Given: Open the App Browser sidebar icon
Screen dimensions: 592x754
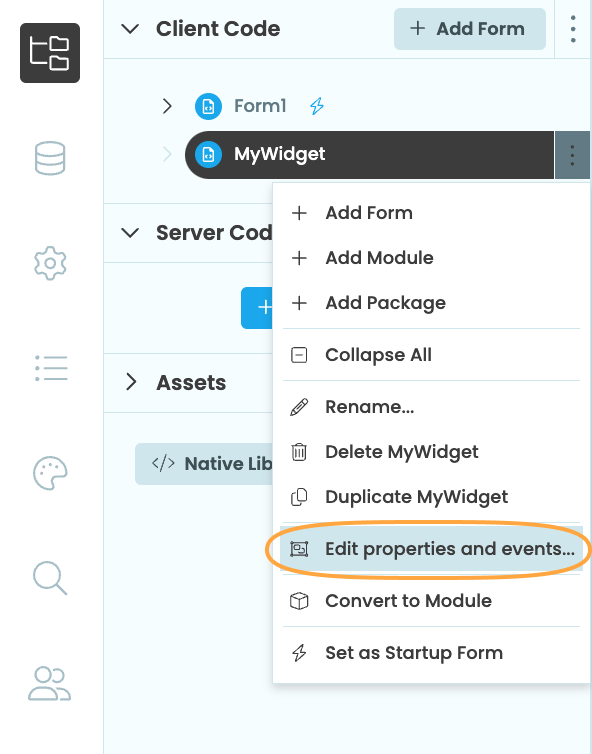Looking at the screenshot, I should pyautogui.click(x=50, y=53).
